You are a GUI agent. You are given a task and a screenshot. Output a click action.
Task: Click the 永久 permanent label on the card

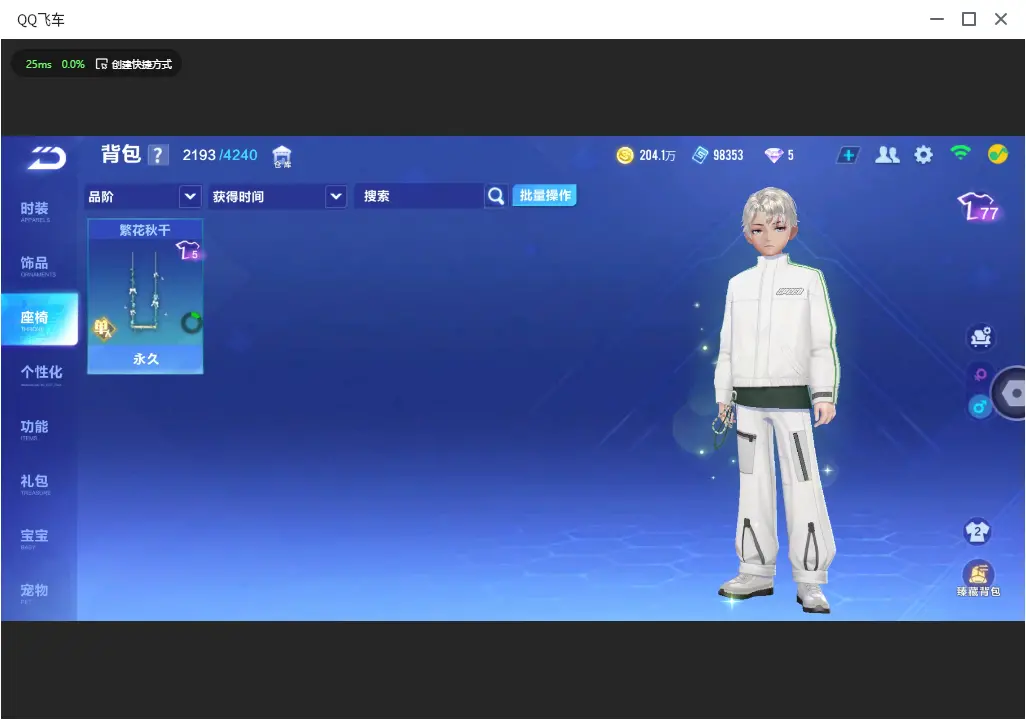(x=146, y=359)
